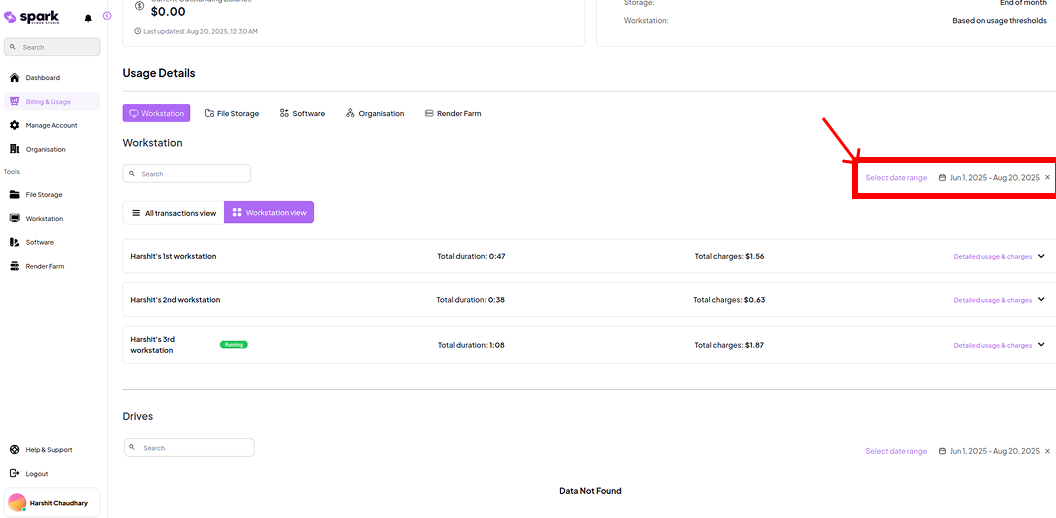Open File Storage under Tools

click(x=43, y=195)
